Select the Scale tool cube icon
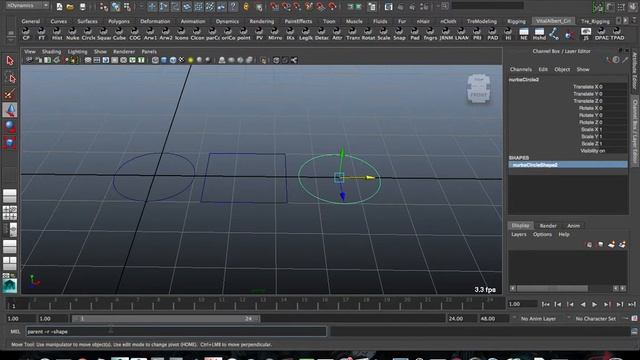This screenshot has height=360, width=640. (x=10, y=143)
